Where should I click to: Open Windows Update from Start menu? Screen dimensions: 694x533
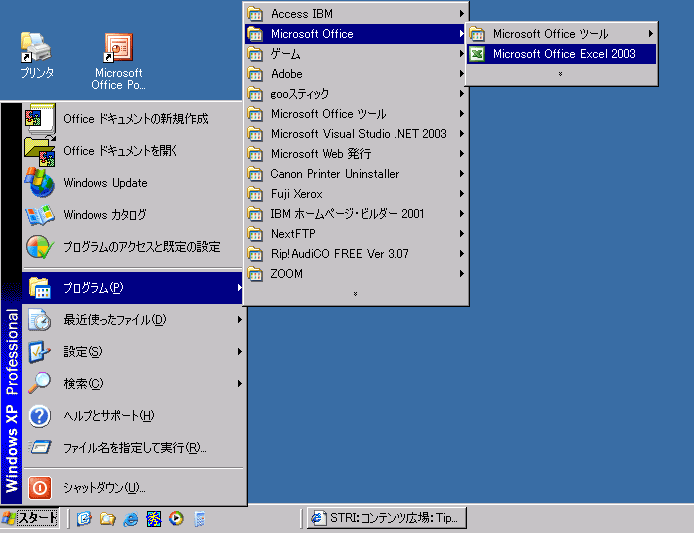(132, 182)
